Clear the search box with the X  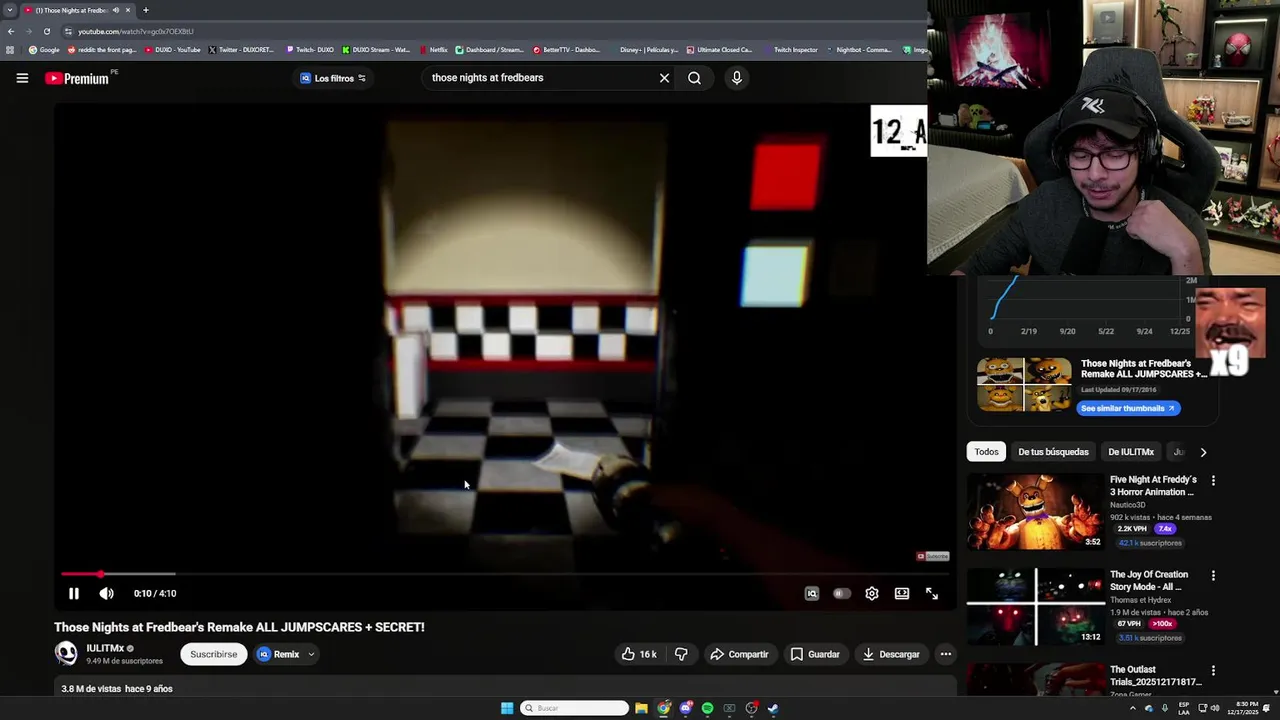click(x=664, y=78)
